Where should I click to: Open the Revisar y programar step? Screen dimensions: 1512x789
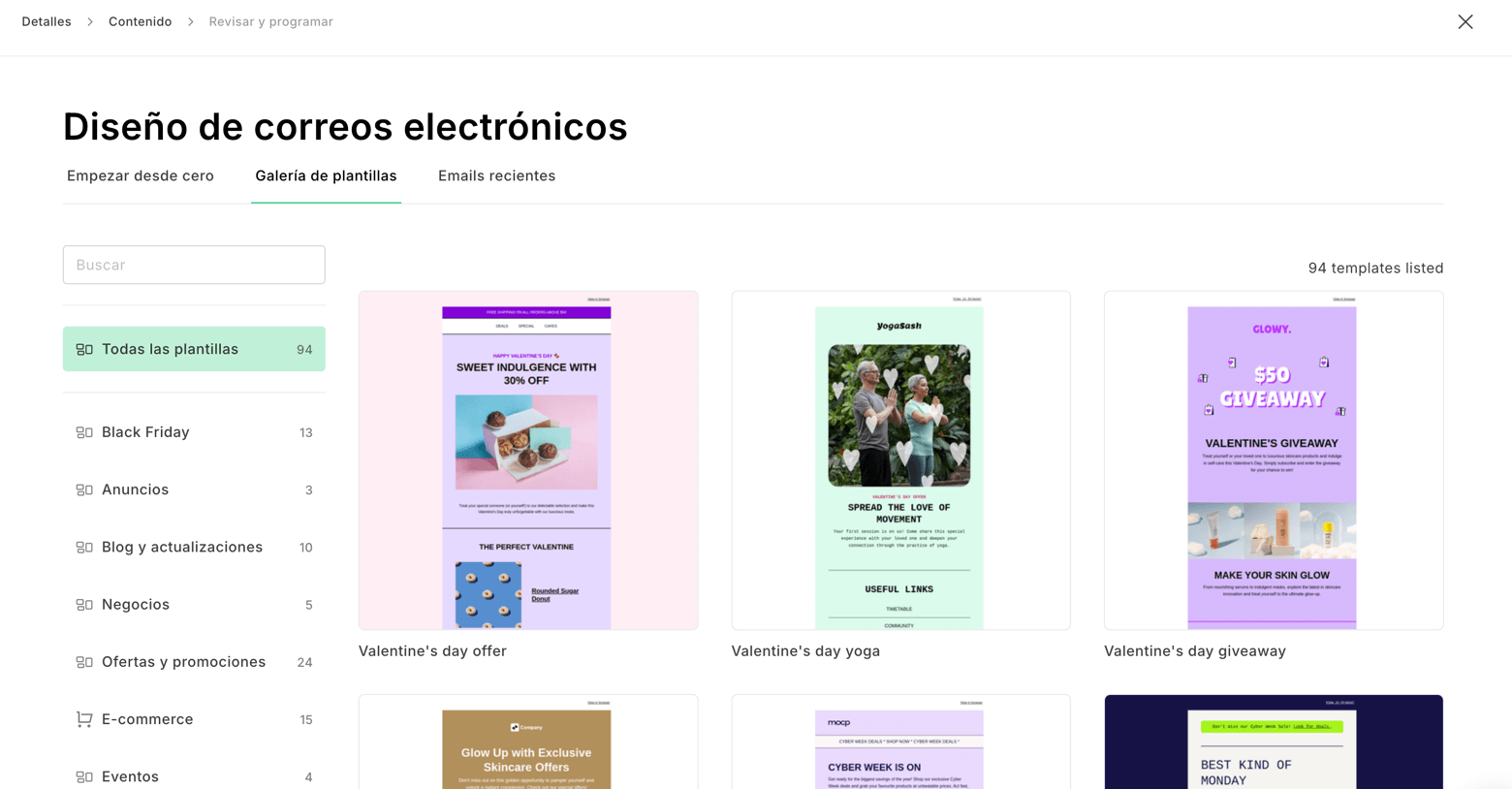click(270, 21)
